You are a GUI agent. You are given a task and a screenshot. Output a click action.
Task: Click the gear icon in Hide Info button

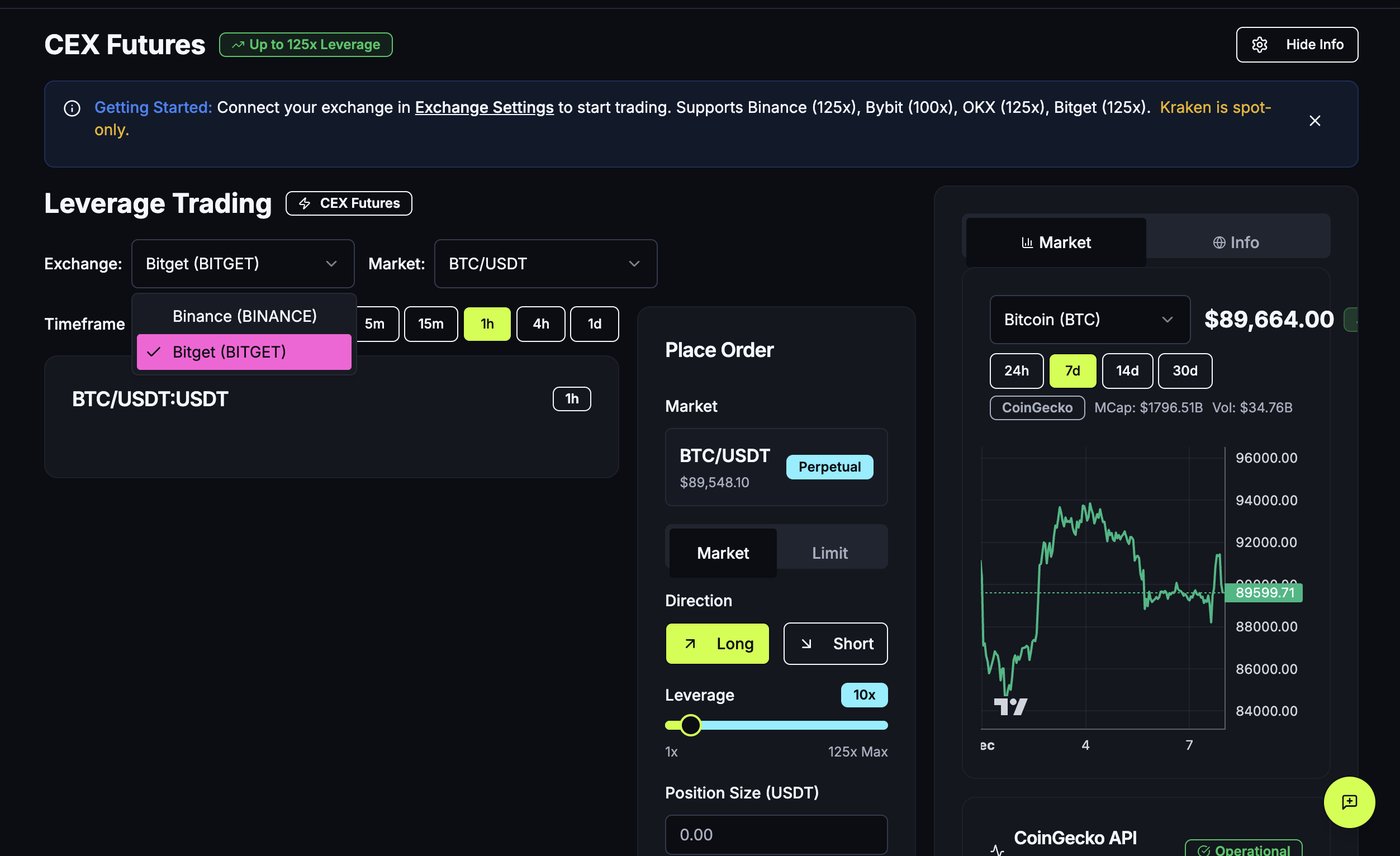click(x=1260, y=44)
